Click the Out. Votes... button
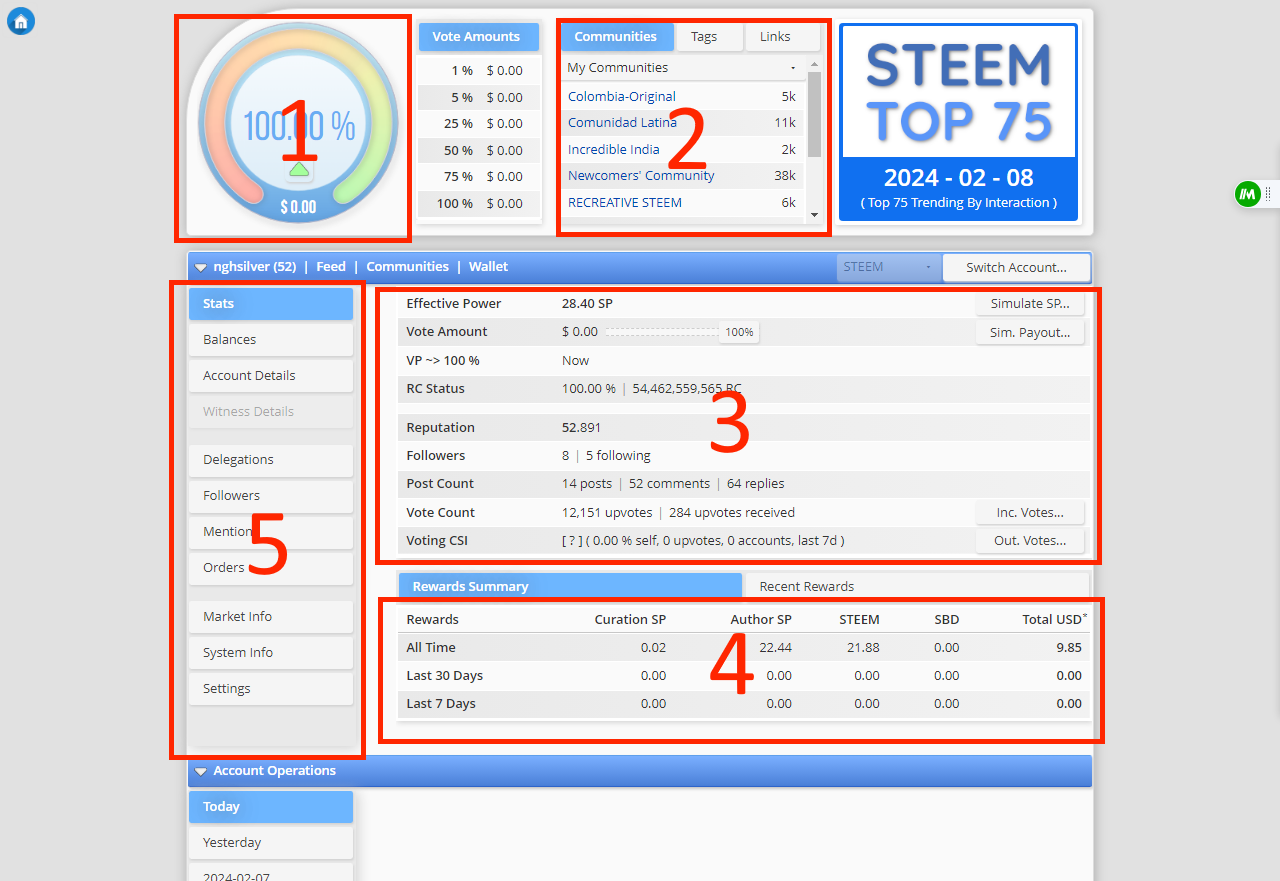 [x=1030, y=541]
